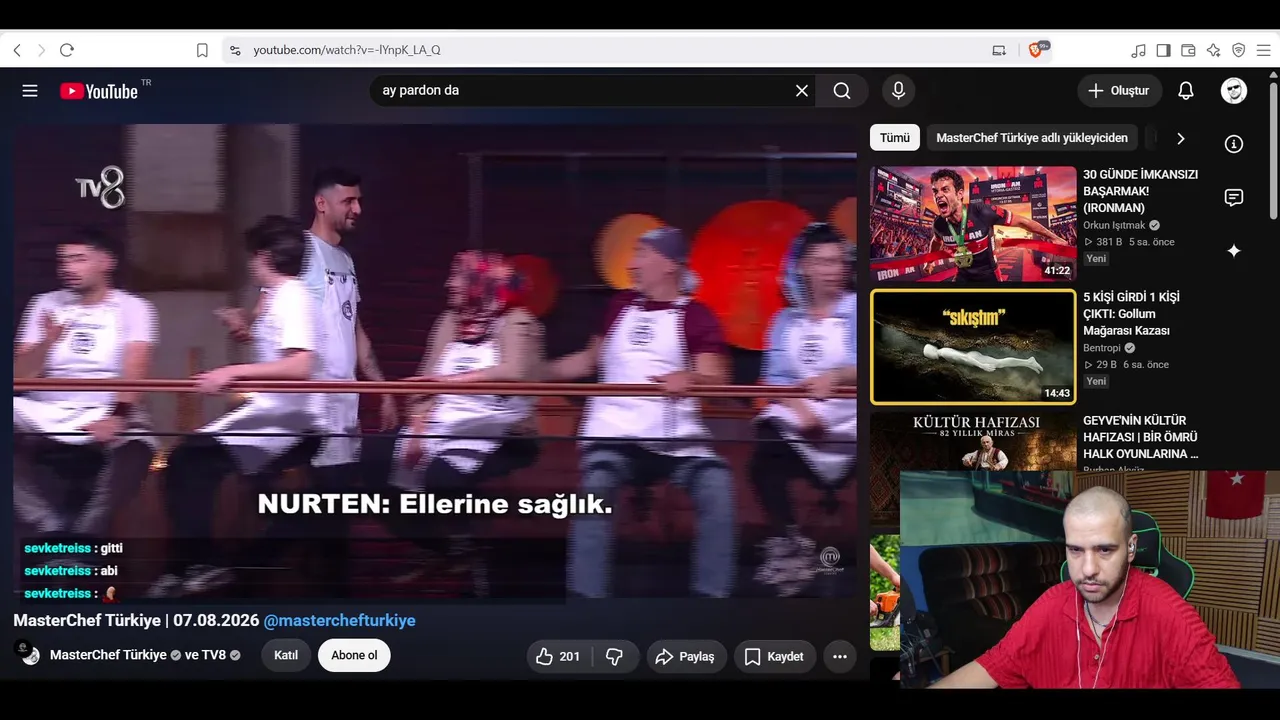Show next filter chips with the chevron
The width and height of the screenshot is (1280, 720).
click(x=1181, y=138)
